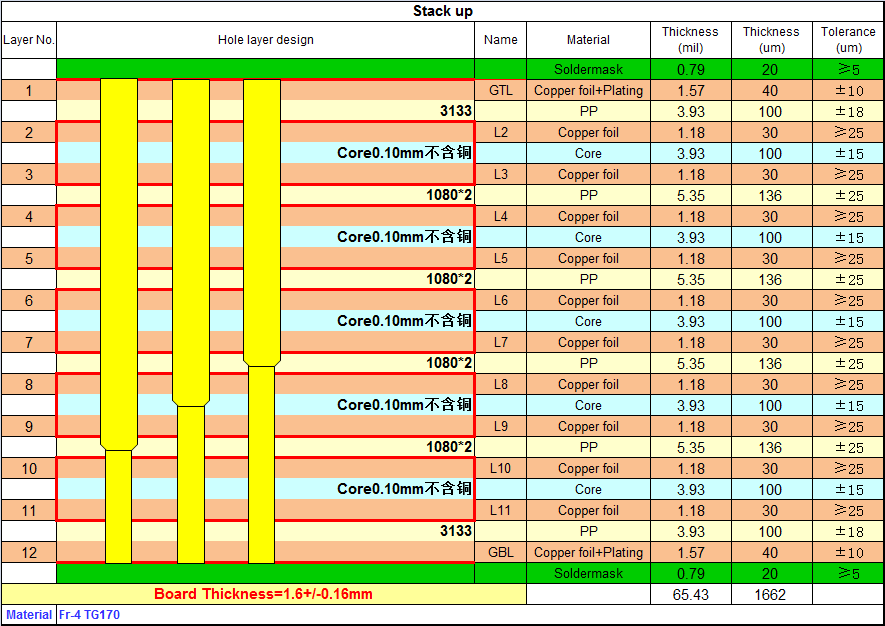The height and width of the screenshot is (626, 885).
Task: Click layer number 1 cell
Action: coord(29,91)
